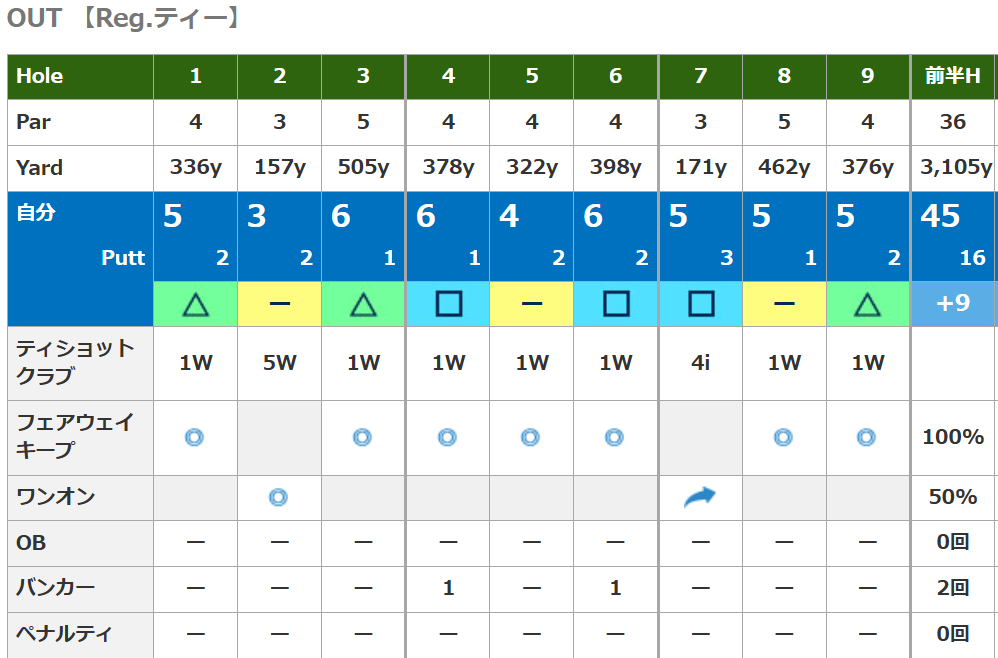
Task: Click hole 4 double-bogey square icon
Action: (x=448, y=303)
